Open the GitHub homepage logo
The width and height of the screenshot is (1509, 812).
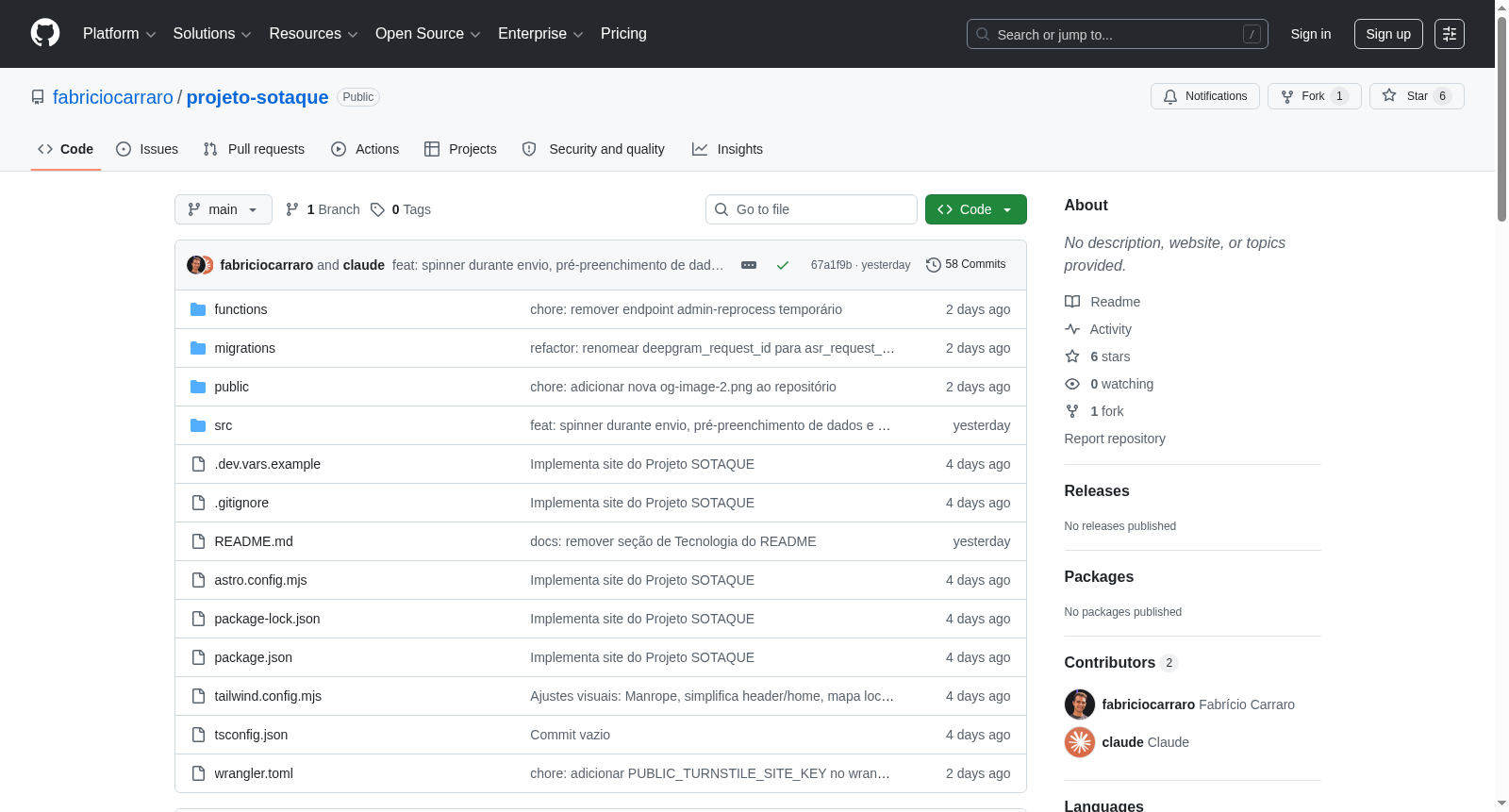[45, 33]
